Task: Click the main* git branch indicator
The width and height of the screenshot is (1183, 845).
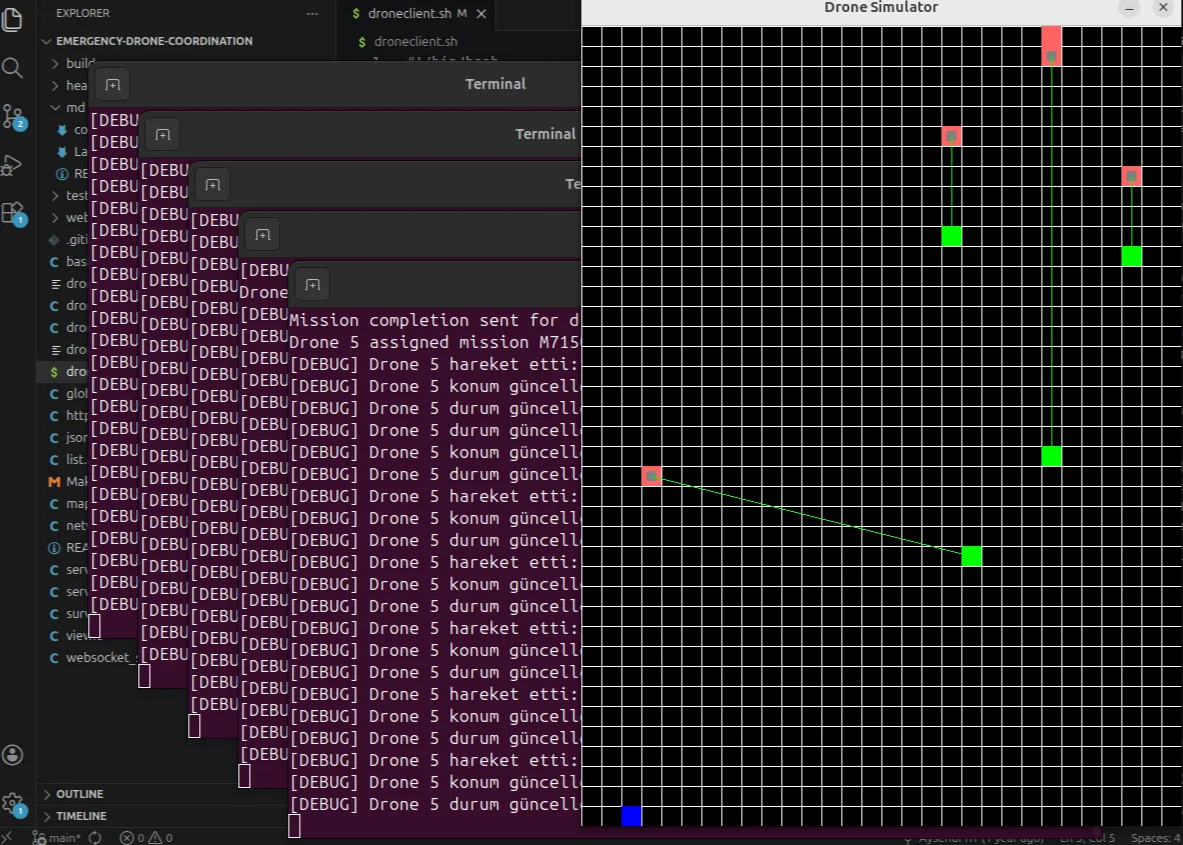Action: [56, 837]
